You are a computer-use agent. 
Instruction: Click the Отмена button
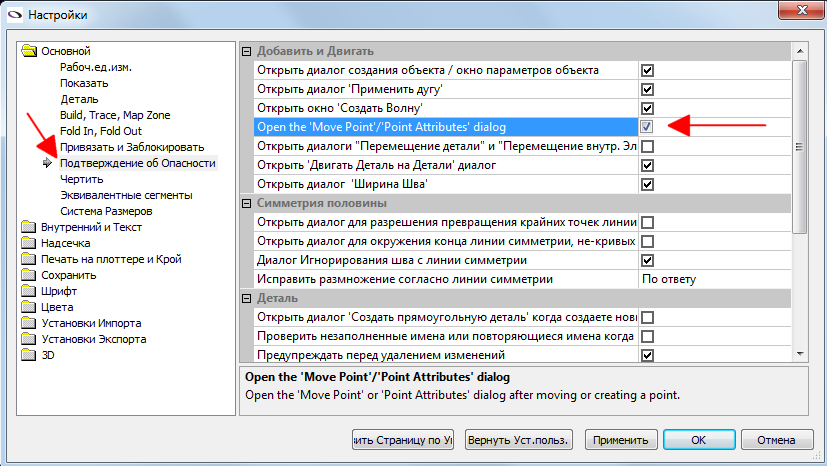pos(775,440)
